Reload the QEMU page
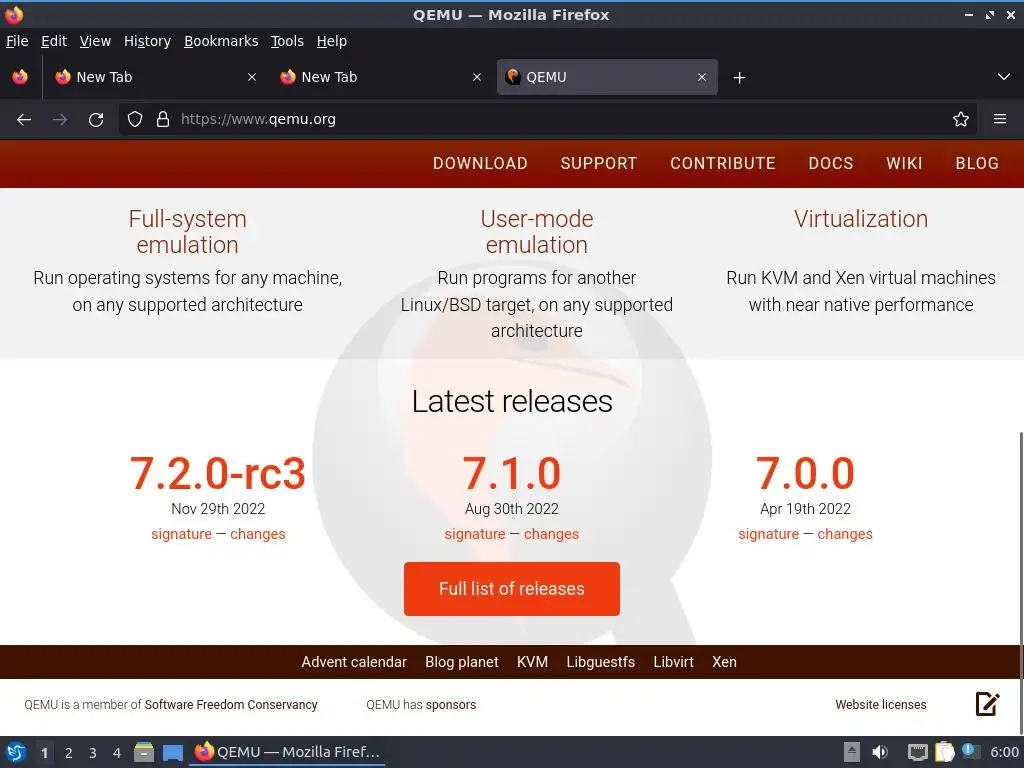Image resolution: width=1024 pixels, height=768 pixels. [x=96, y=120]
